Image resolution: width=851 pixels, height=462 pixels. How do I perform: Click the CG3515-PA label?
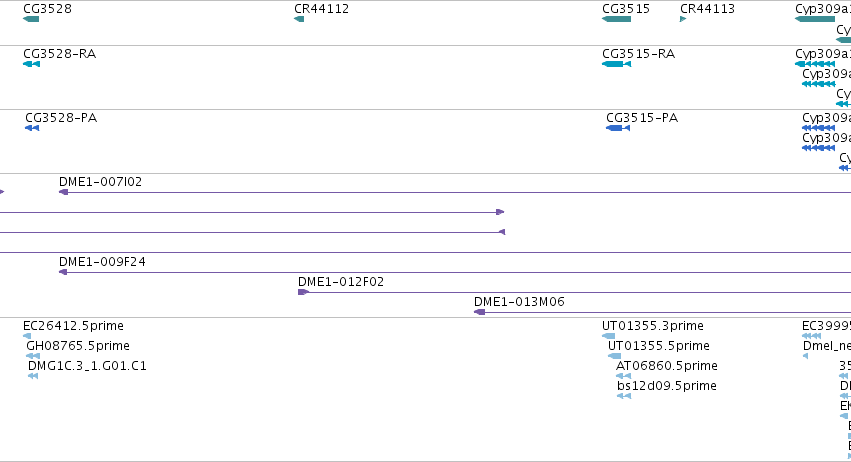(x=642, y=118)
